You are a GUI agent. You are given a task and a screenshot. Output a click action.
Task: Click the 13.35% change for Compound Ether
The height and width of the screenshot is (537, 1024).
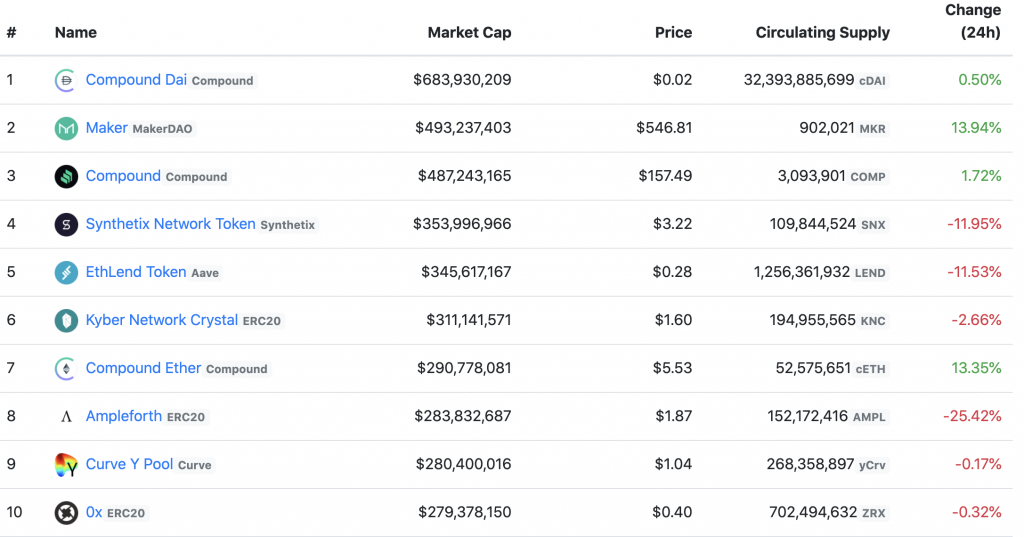pyautogui.click(x=976, y=368)
